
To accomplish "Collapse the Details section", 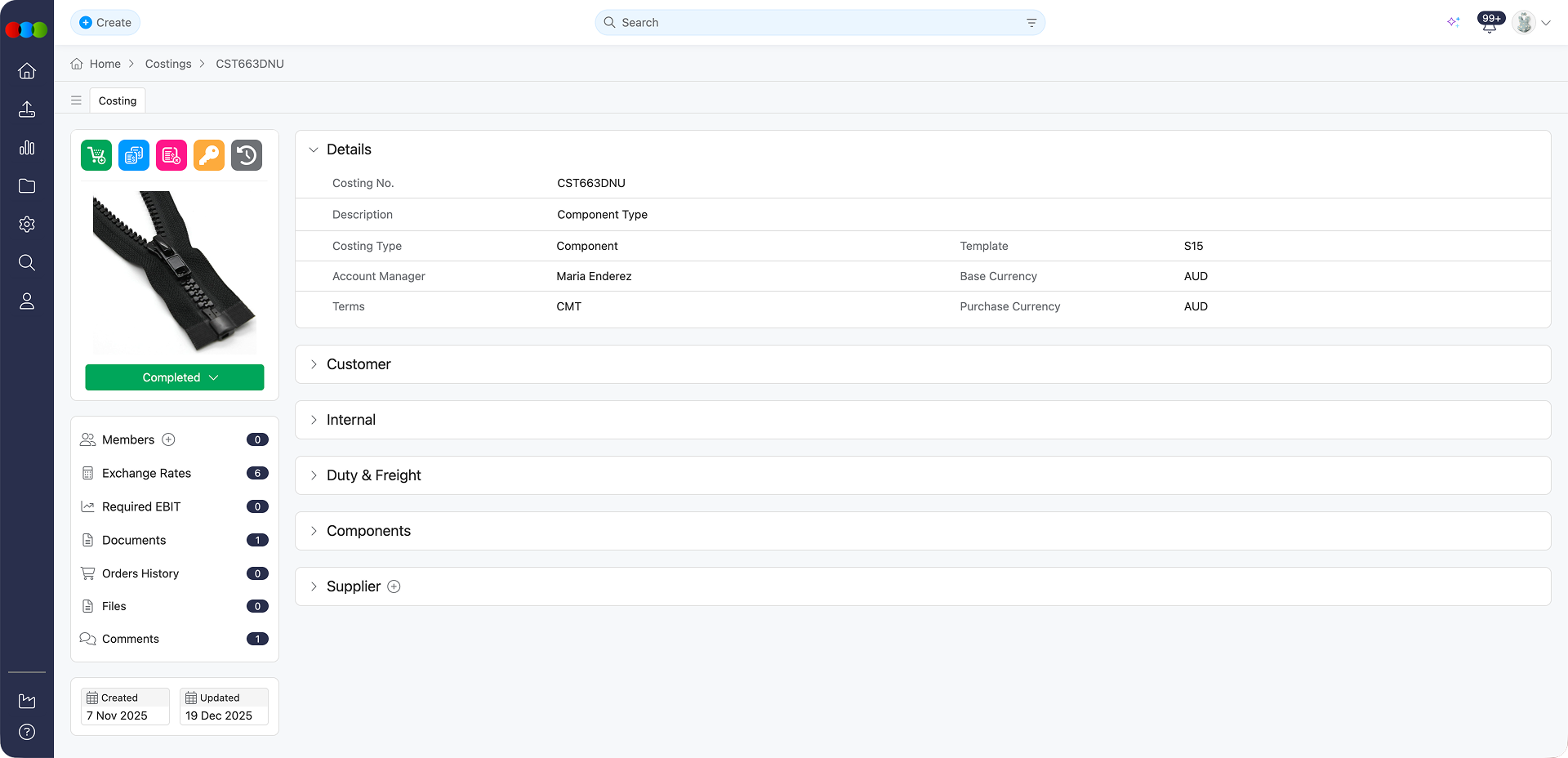I will [x=314, y=149].
